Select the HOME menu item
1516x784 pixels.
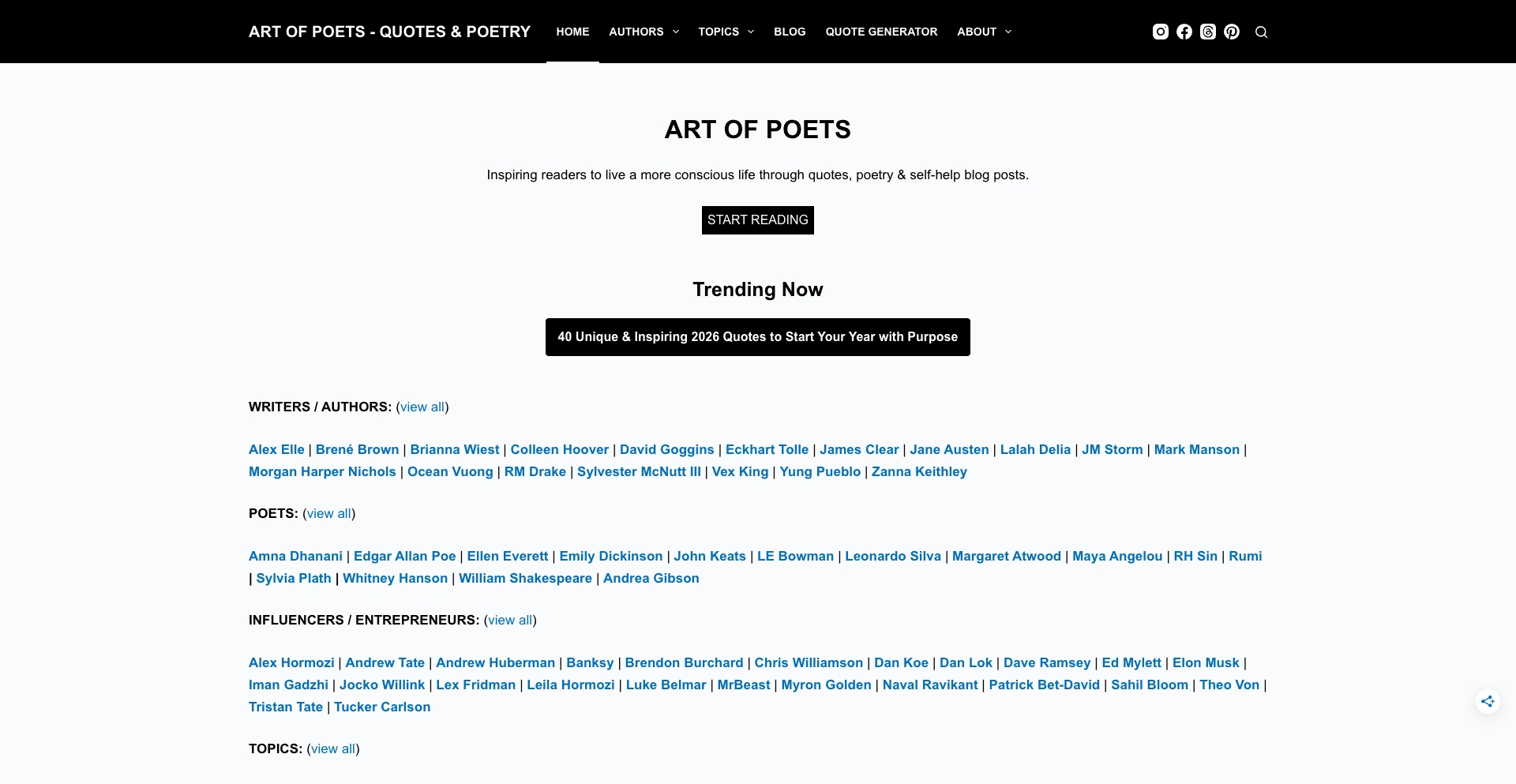coord(572,32)
